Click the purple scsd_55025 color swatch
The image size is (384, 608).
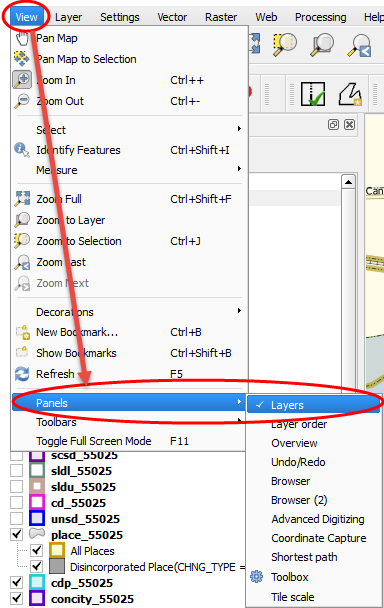tap(37, 456)
